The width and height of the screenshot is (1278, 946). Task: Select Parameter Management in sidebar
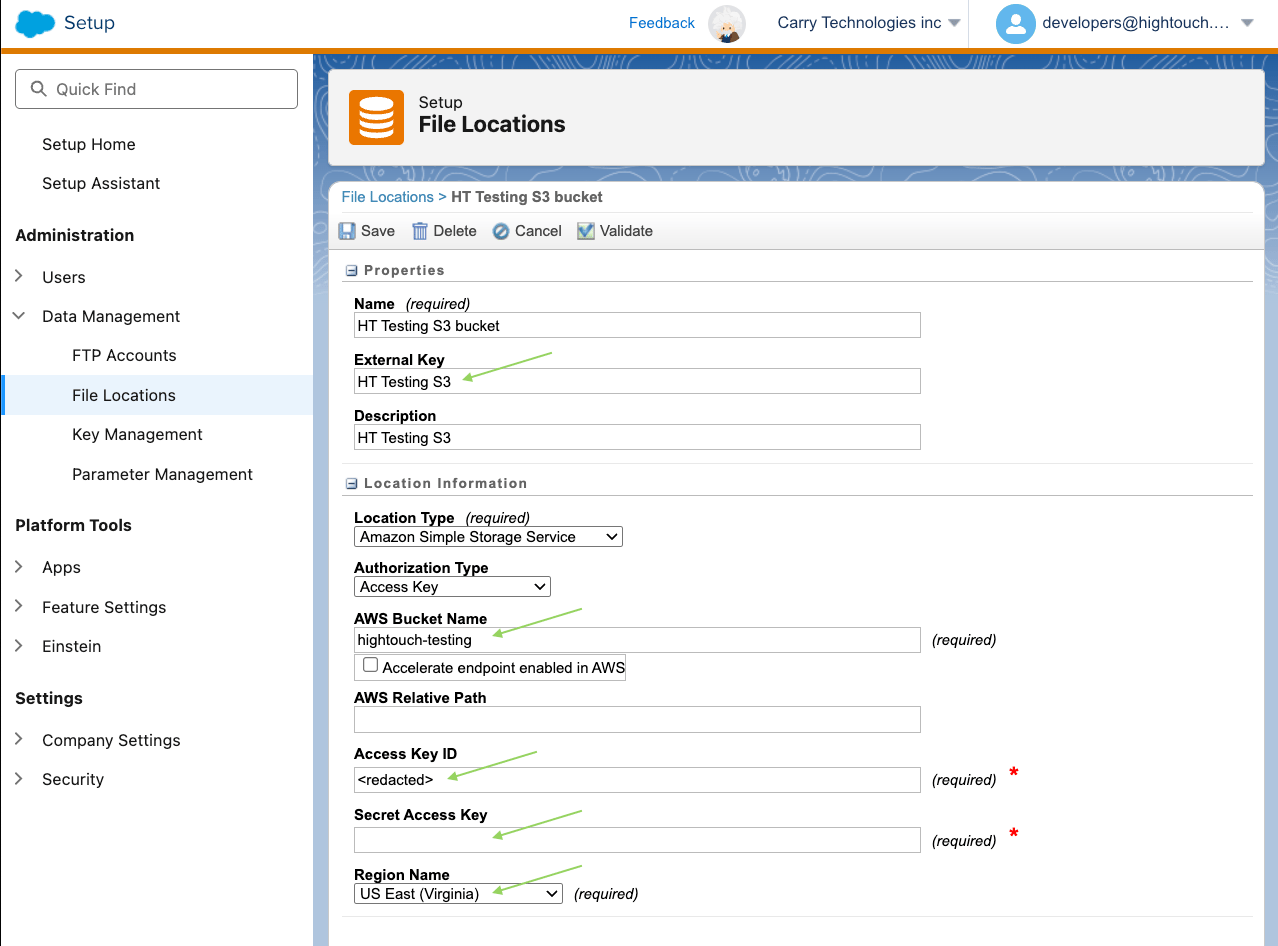coord(162,474)
